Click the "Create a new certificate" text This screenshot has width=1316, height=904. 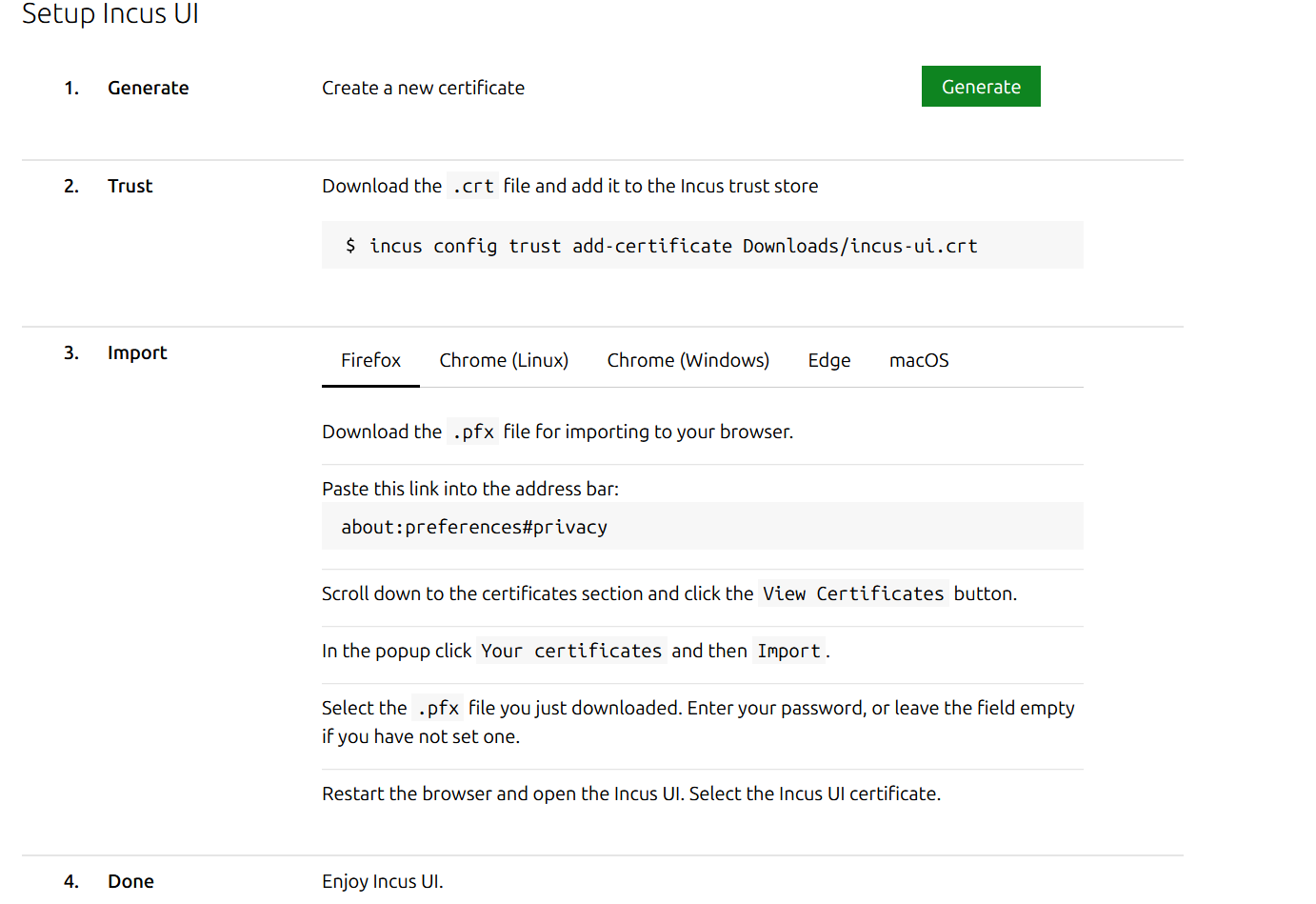423,88
